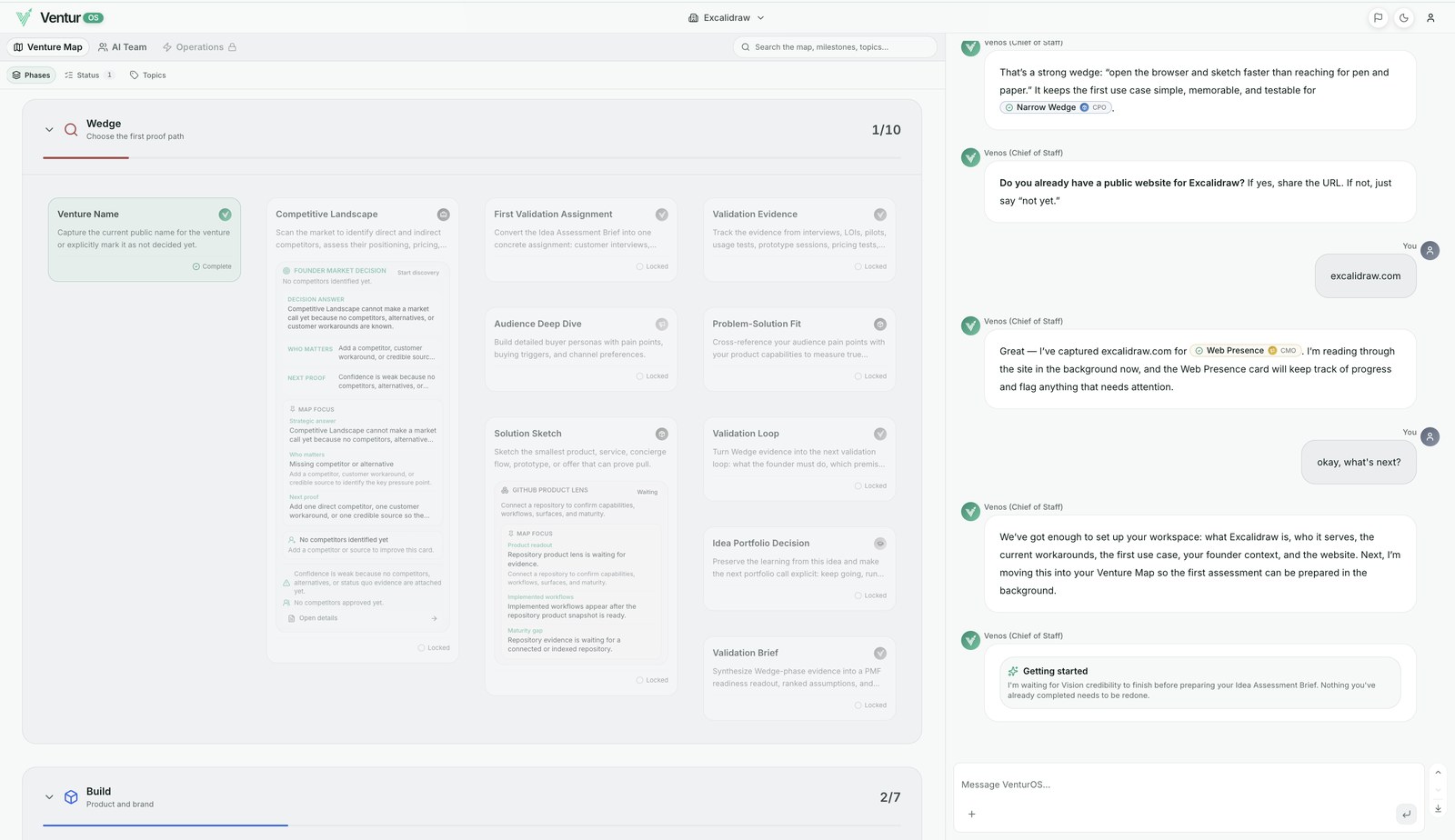Click the Idea Portfolio Decision card icon

pos(879,544)
